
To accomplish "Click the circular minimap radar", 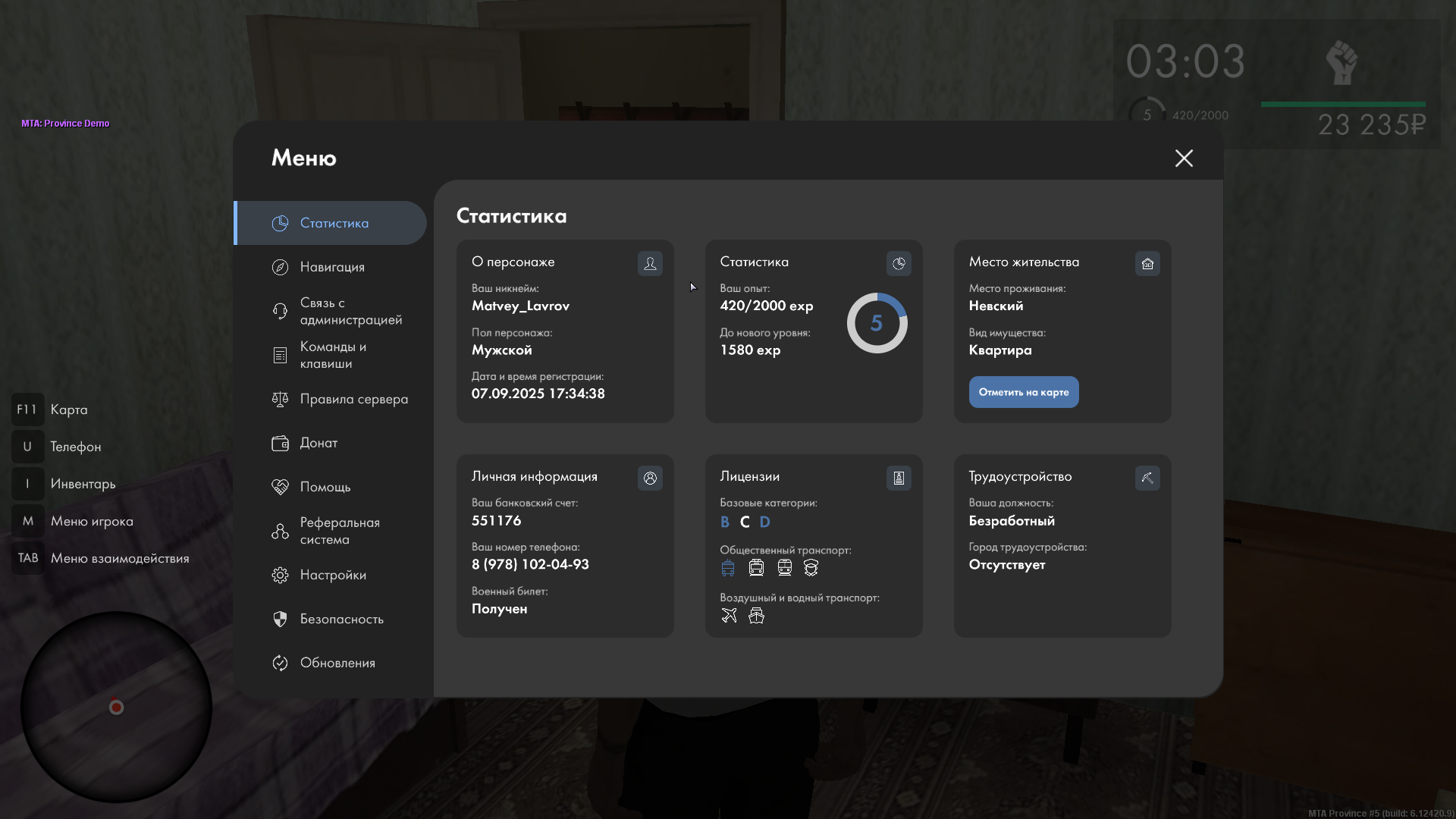I will tap(116, 707).
